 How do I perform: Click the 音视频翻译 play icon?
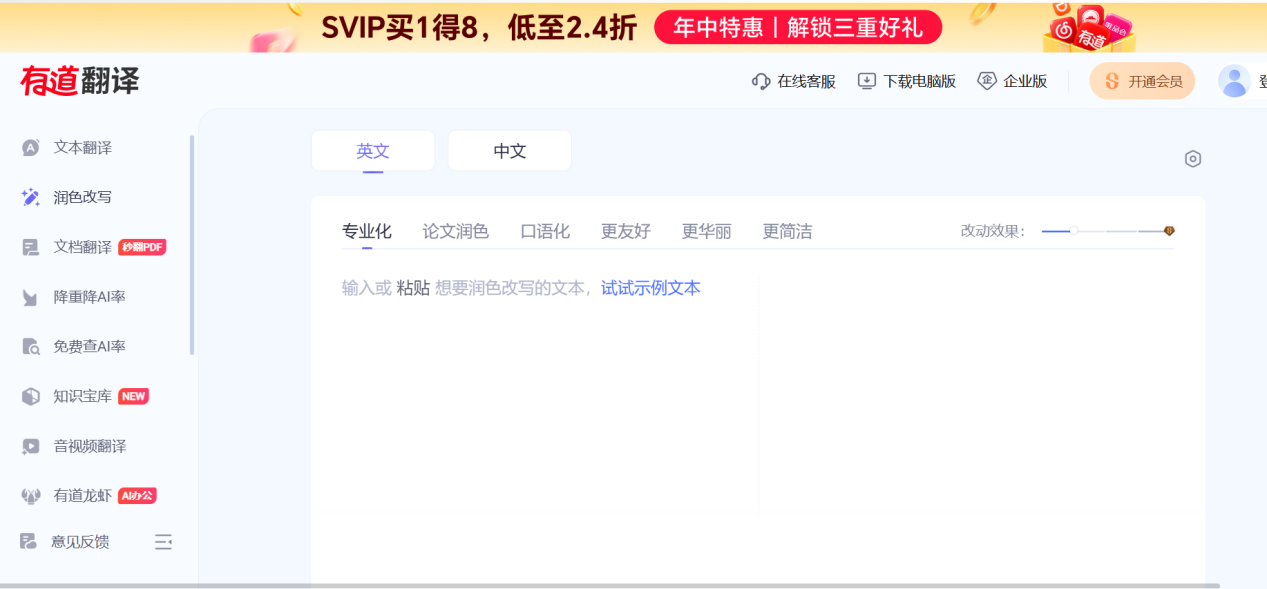pyautogui.click(x=30, y=446)
